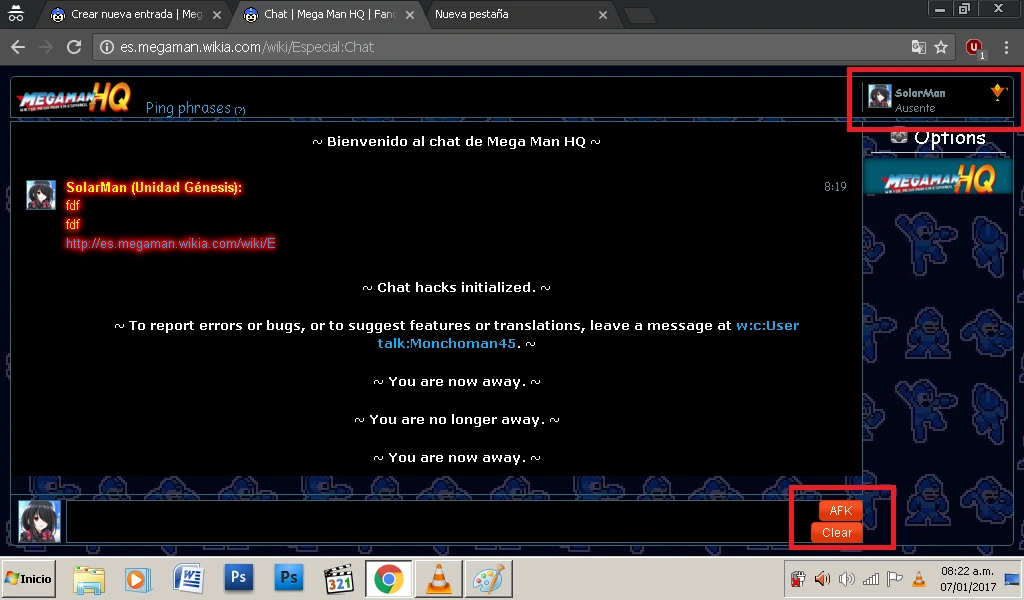This screenshot has height=600, width=1024.
Task: Click the show desktop icon in tray
Action: tap(1012, 579)
